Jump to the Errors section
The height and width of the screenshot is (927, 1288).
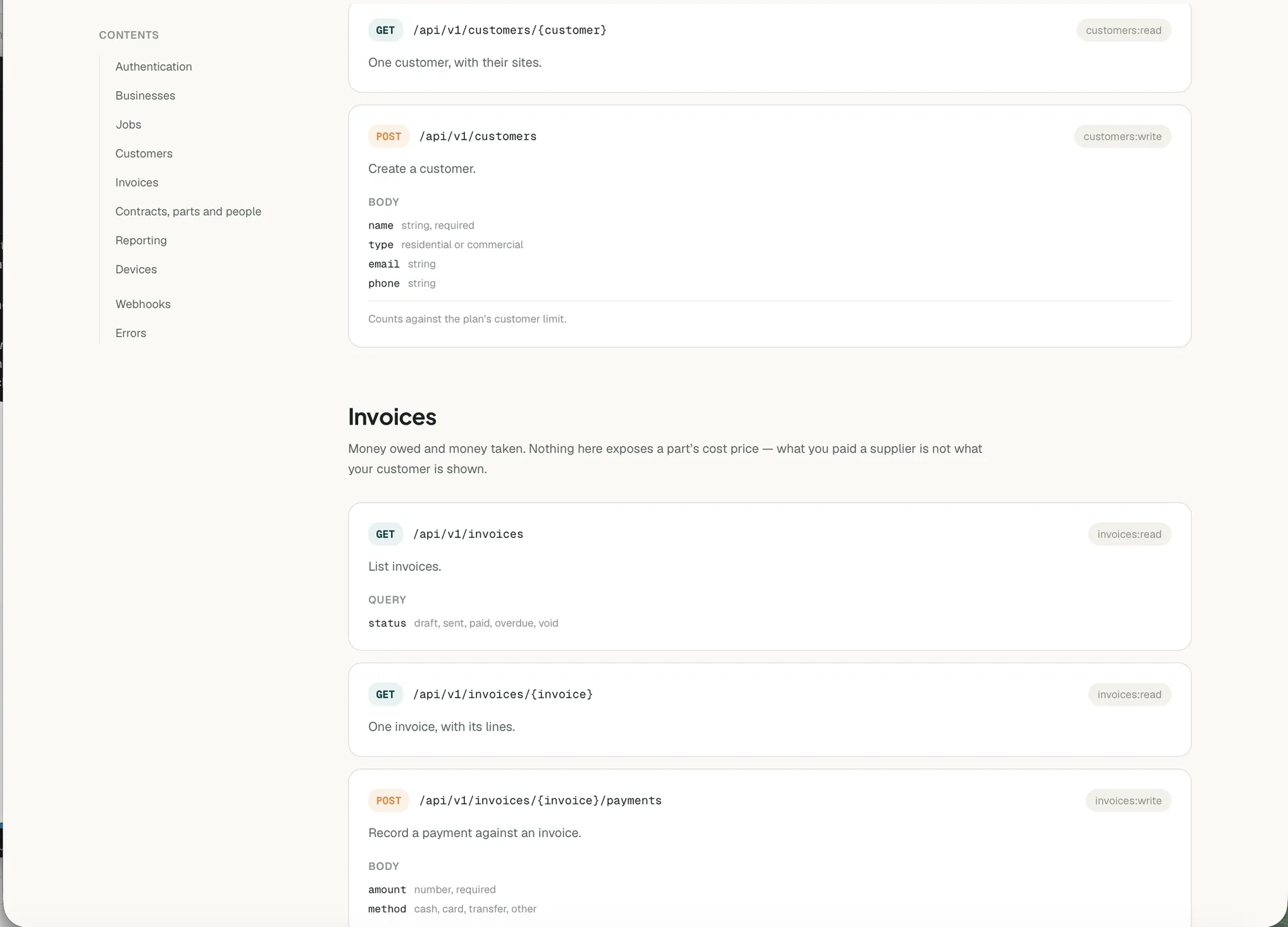pyautogui.click(x=131, y=332)
